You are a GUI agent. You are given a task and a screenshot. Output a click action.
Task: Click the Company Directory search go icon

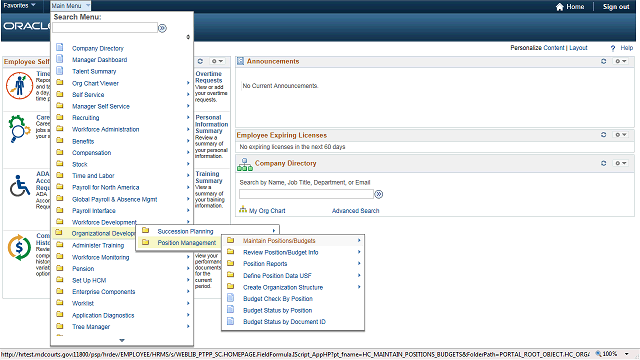tap(379, 194)
